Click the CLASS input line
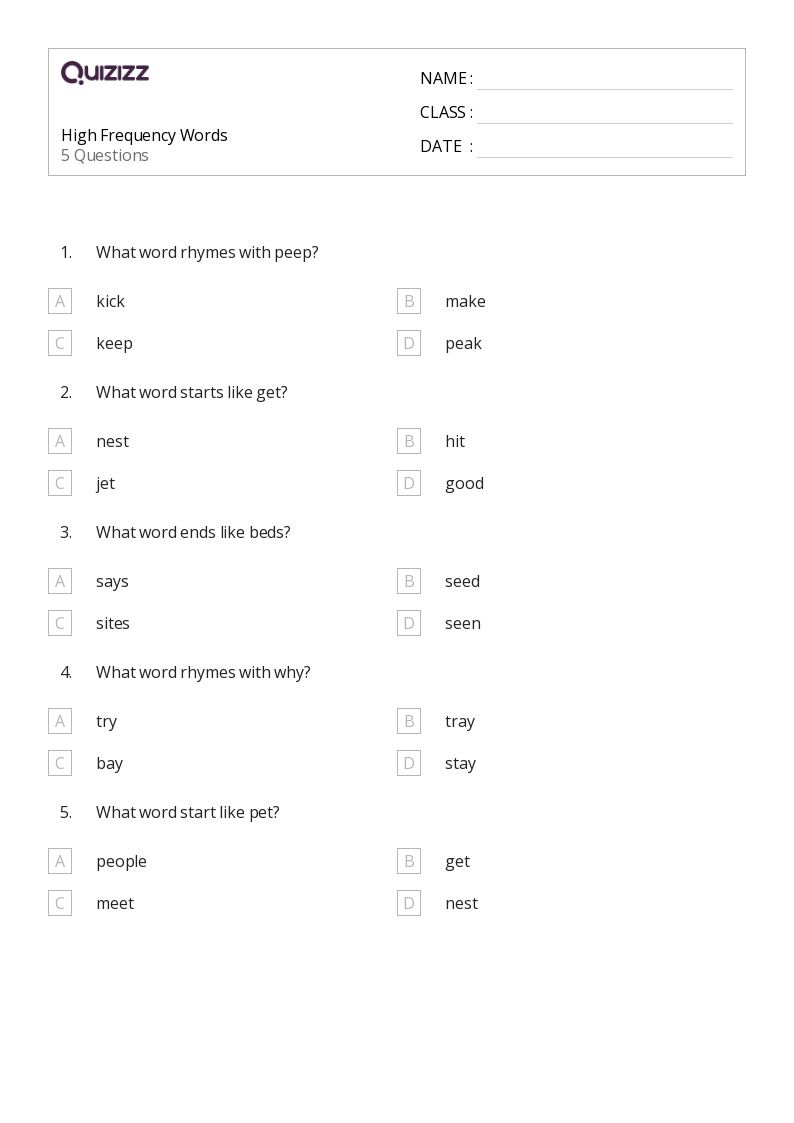 (604, 113)
